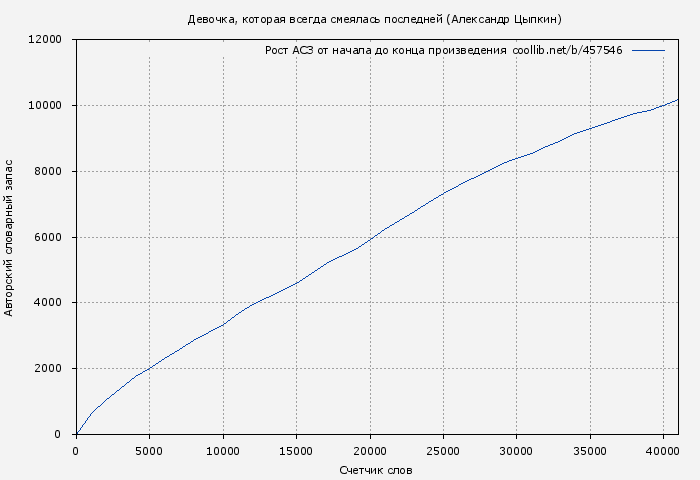700x480 pixels.
Task: Click the 8000 tick label on y-axis
Action: (x=48, y=172)
